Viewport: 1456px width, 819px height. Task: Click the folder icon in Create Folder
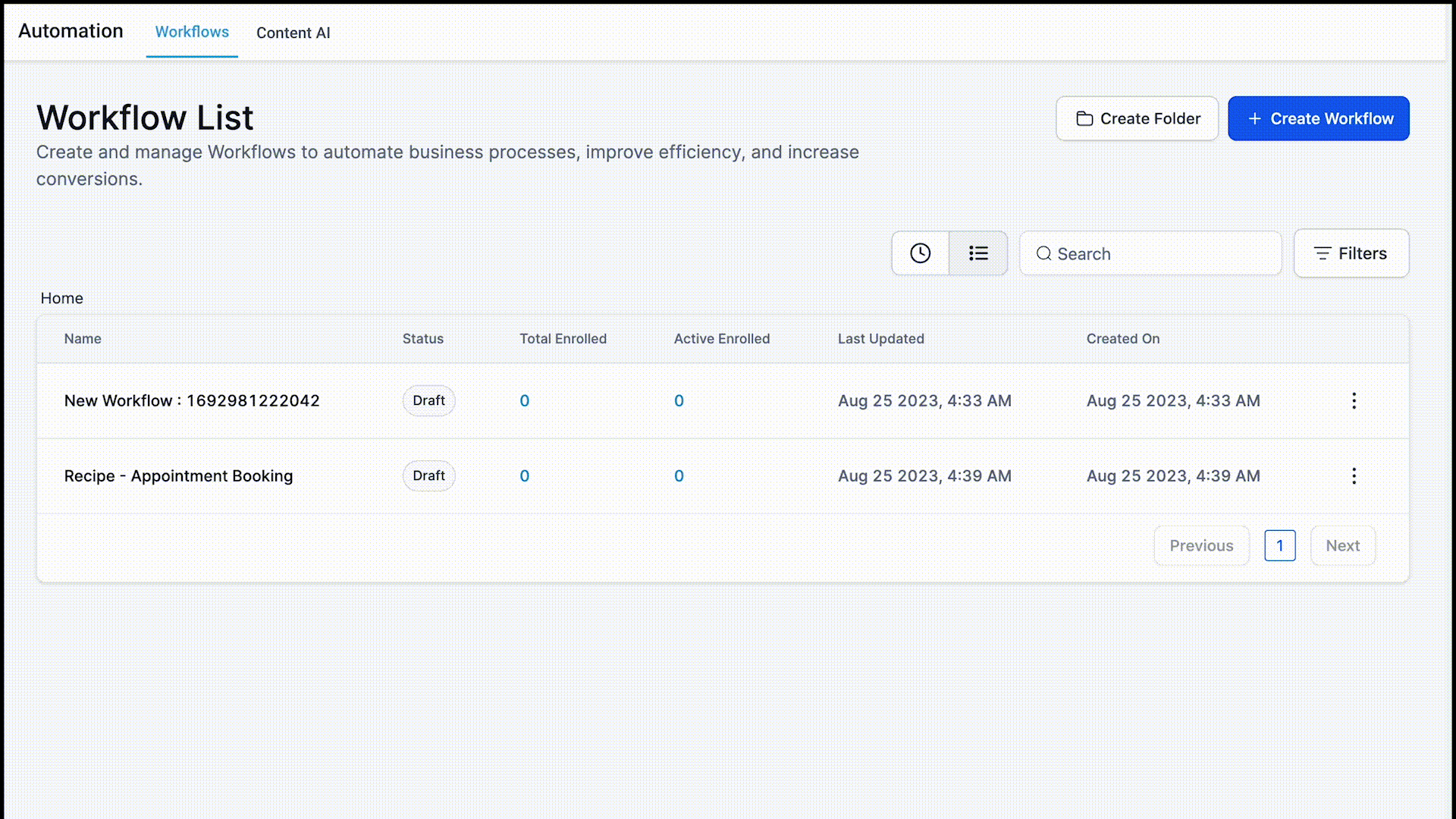[x=1084, y=118]
